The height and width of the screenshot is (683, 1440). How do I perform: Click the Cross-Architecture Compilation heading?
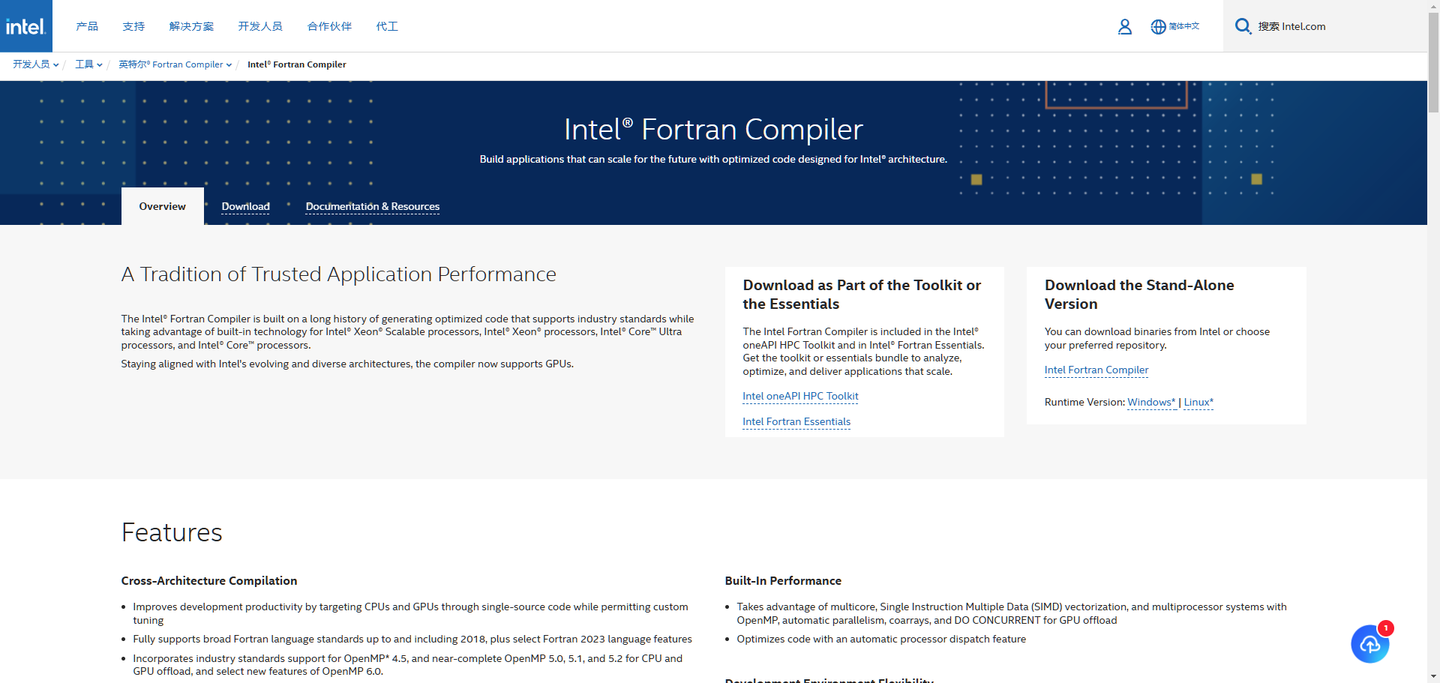point(209,581)
